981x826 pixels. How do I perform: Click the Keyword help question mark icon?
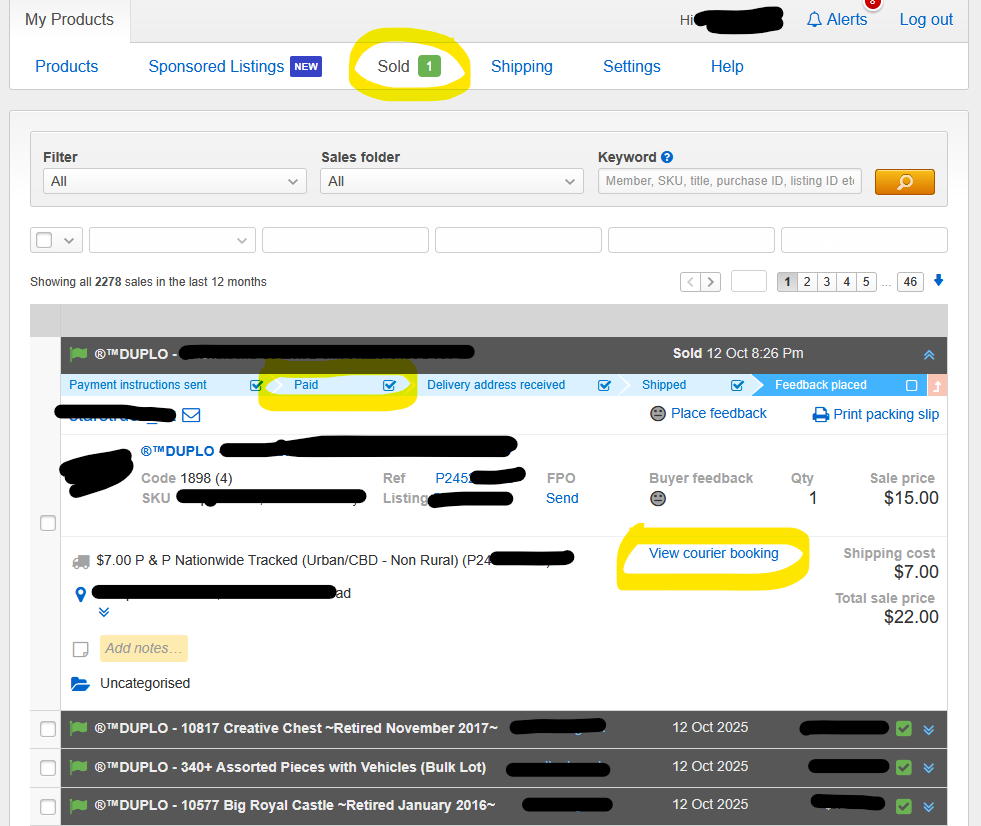coord(667,157)
